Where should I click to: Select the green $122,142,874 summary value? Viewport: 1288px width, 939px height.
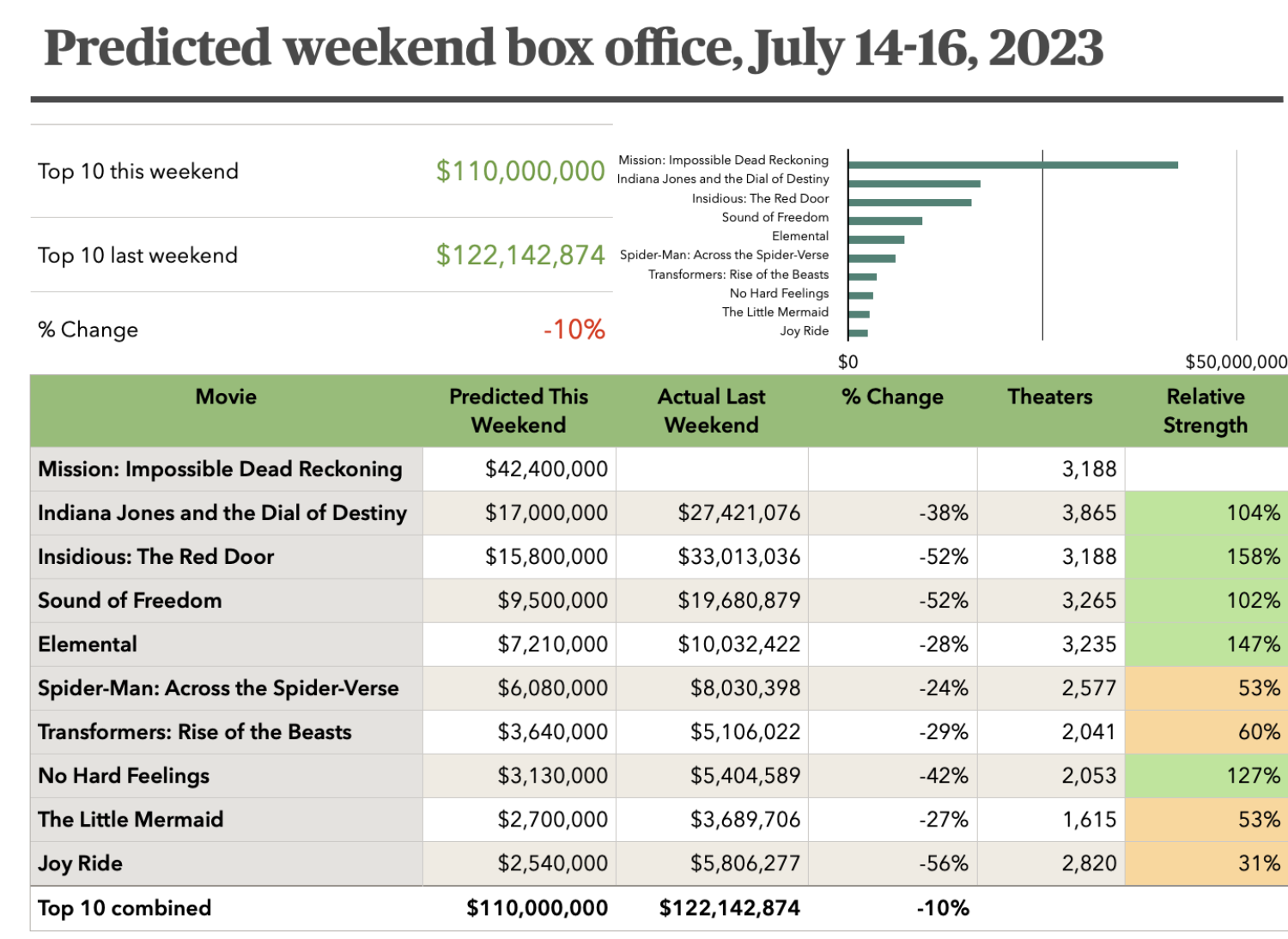[520, 255]
